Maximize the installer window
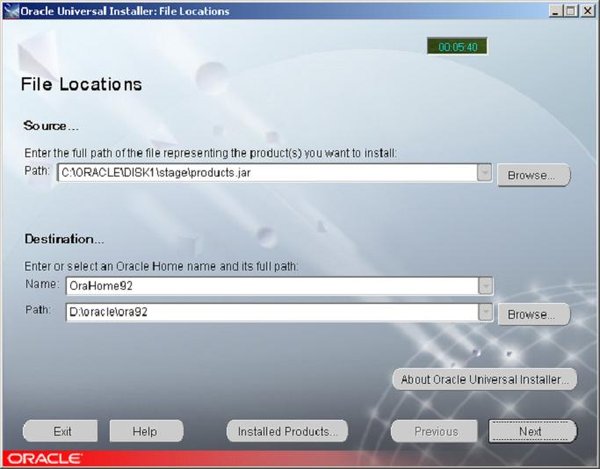Viewport: 600px width, 469px height. 570,11
